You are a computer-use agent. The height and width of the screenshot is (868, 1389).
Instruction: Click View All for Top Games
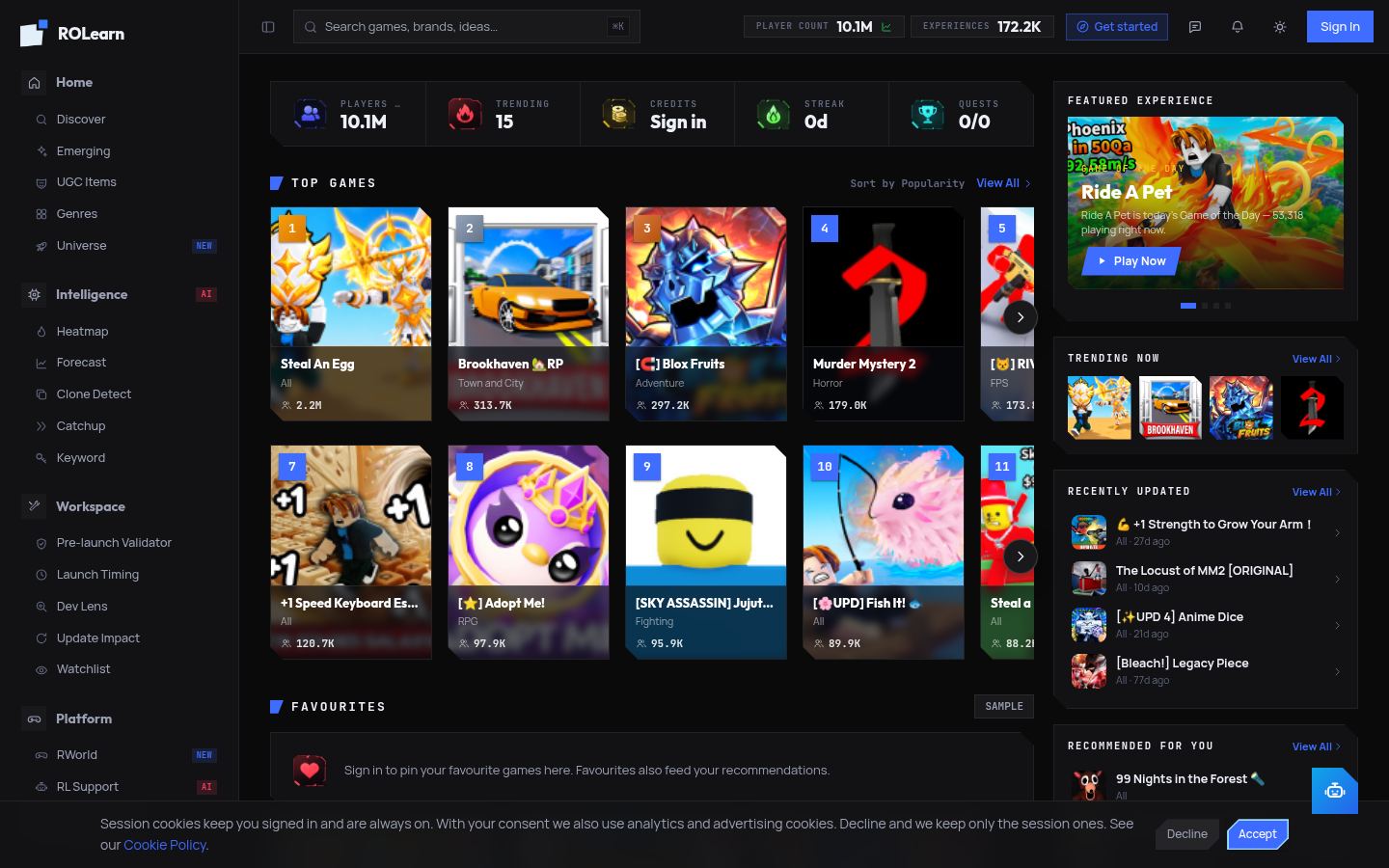[x=1003, y=183]
